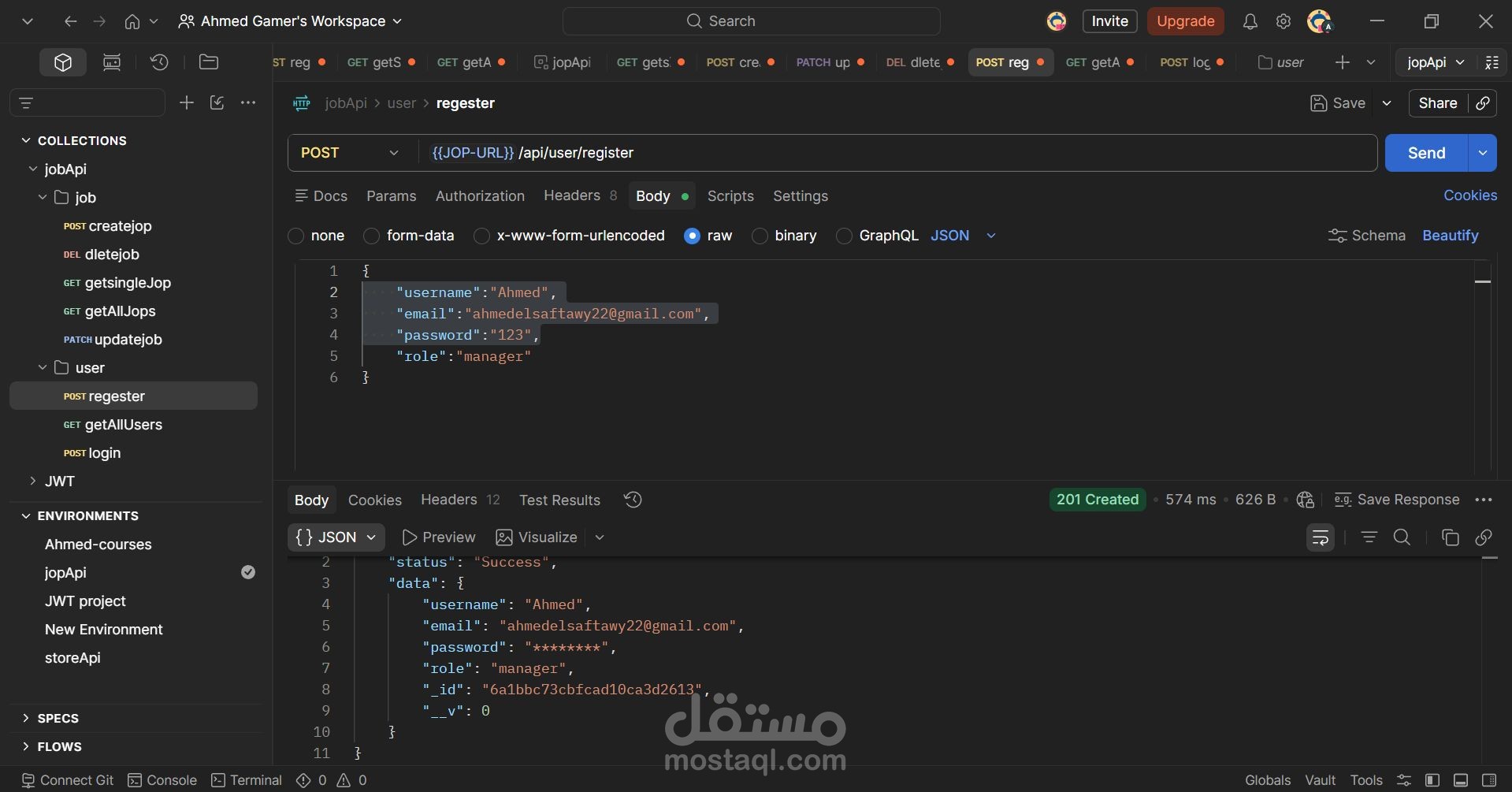Image resolution: width=1512 pixels, height=792 pixels.
Task: Open the response JSON format dropdown
Action: 336,537
